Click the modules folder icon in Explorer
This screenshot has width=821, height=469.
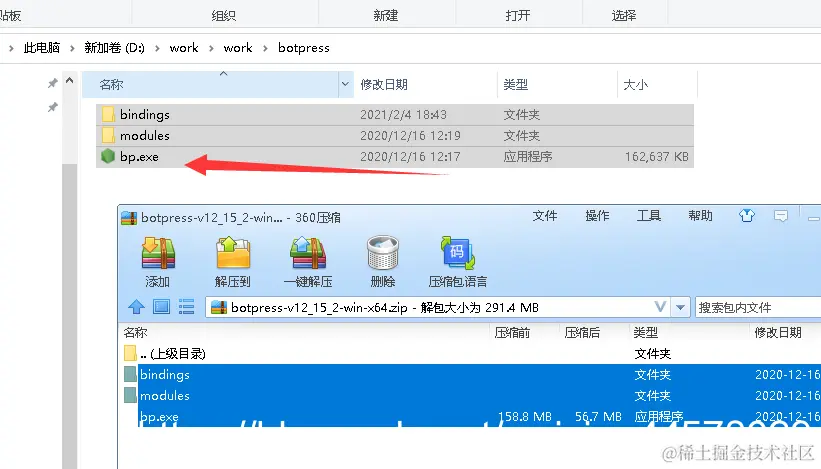108,135
